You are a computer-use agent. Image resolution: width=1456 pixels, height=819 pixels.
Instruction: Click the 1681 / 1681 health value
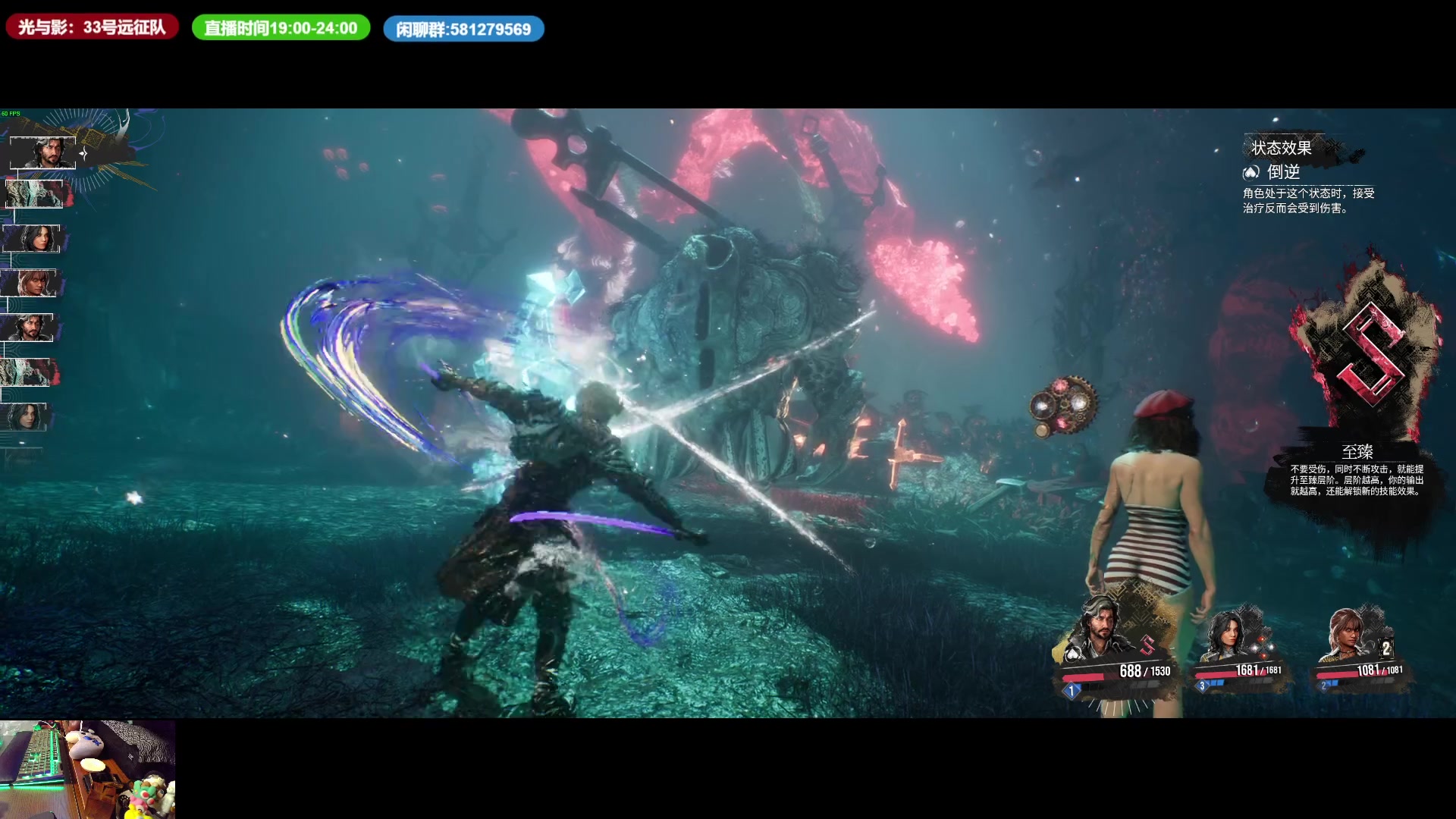point(1259,670)
